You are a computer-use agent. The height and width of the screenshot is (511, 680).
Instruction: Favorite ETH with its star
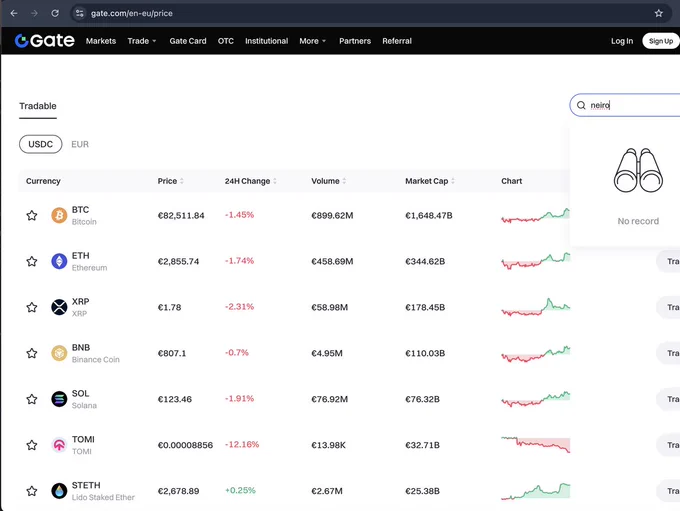(32, 261)
